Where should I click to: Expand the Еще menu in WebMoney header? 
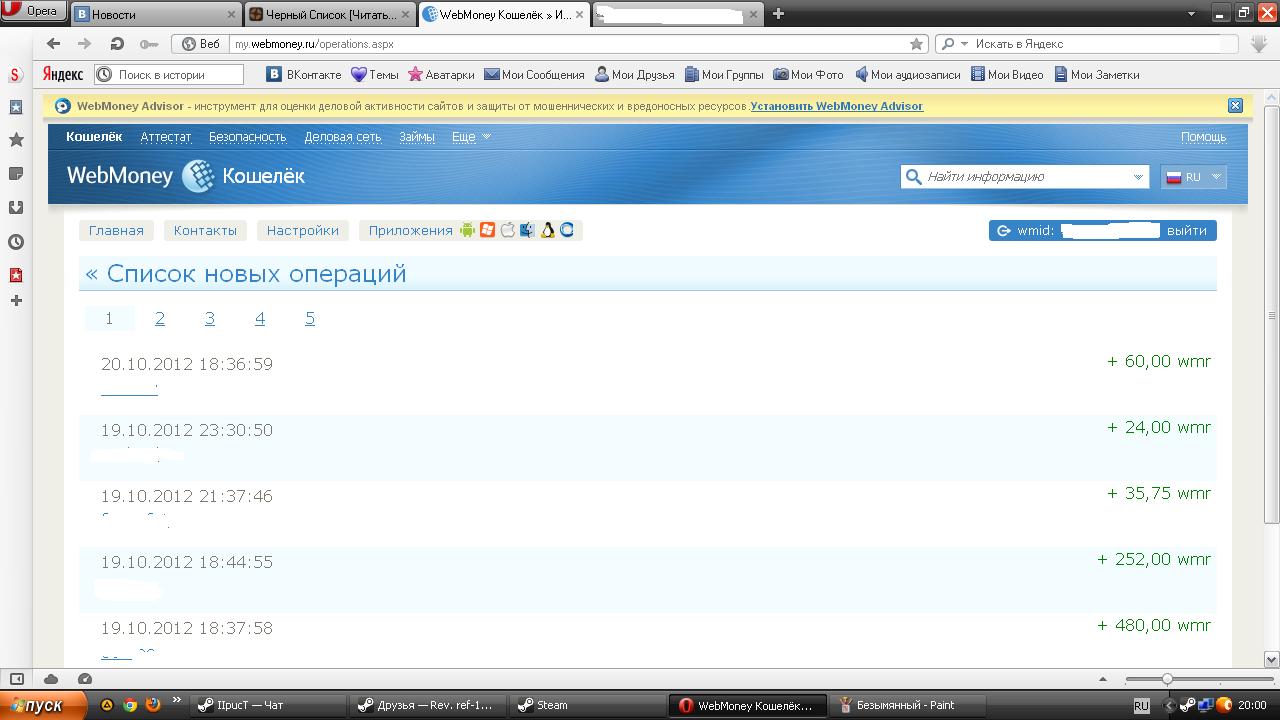[x=471, y=137]
